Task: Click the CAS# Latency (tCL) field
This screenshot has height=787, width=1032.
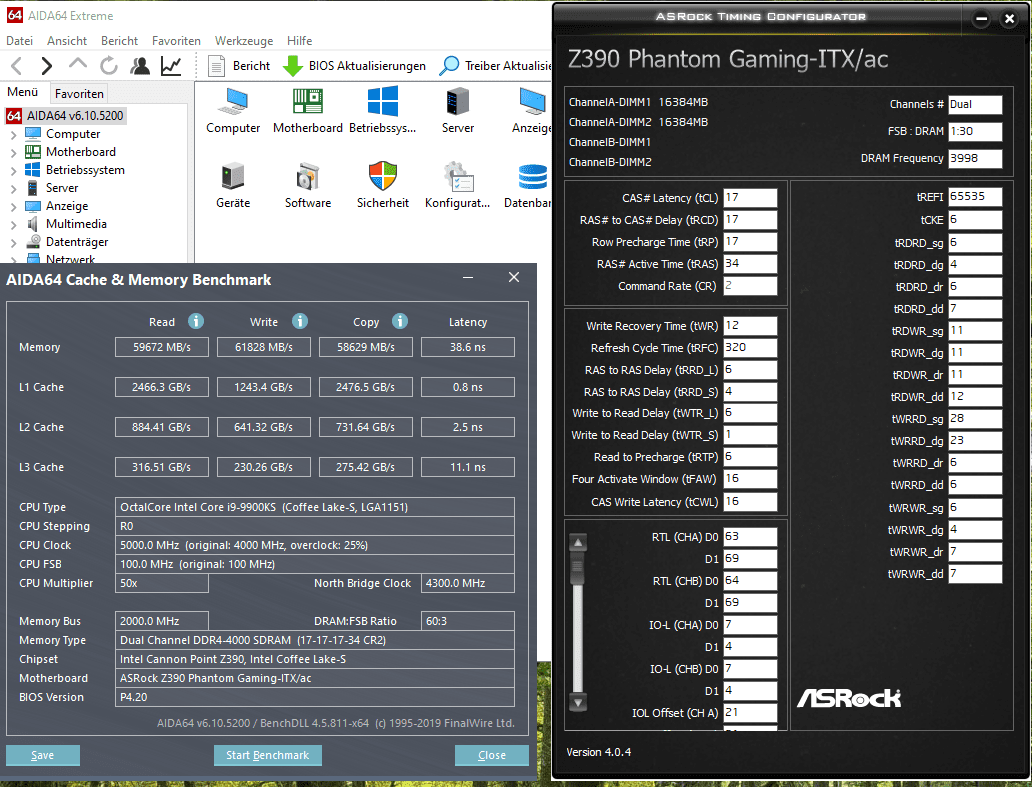Action: point(750,197)
